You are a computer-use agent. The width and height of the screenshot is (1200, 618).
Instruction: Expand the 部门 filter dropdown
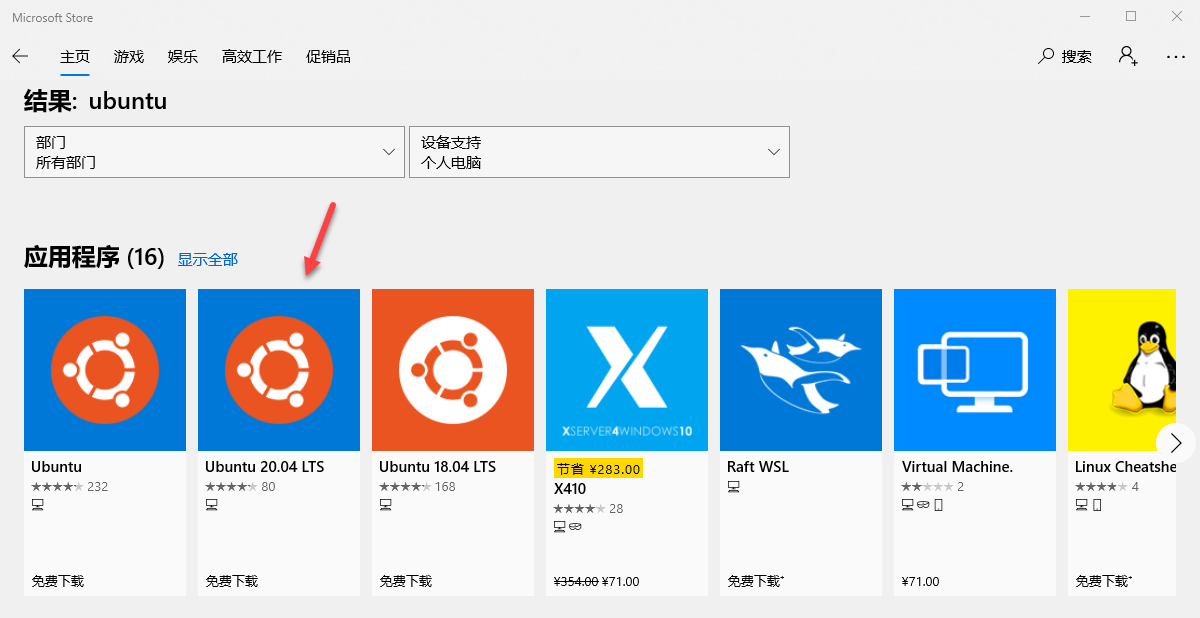tap(214, 152)
